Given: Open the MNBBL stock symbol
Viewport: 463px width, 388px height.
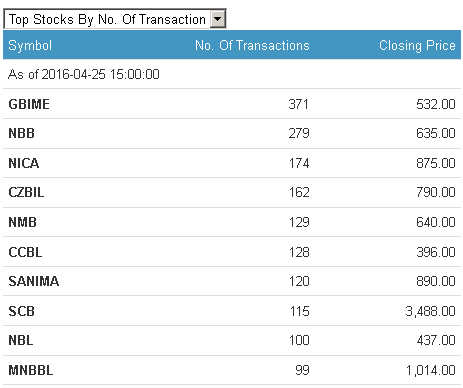Looking at the screenshot, I should tap(31, 370).
